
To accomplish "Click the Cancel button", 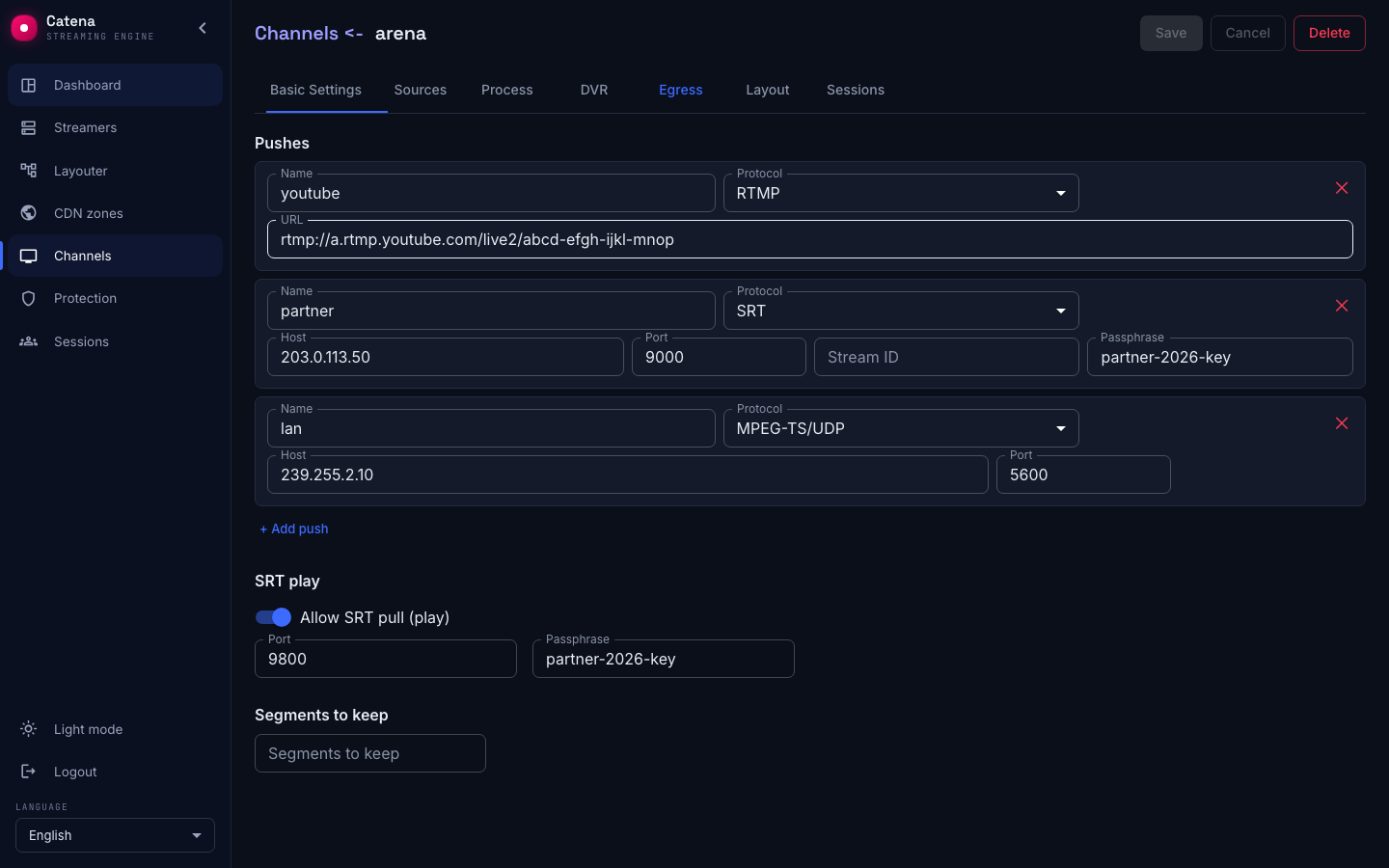I will (1248, 33).
